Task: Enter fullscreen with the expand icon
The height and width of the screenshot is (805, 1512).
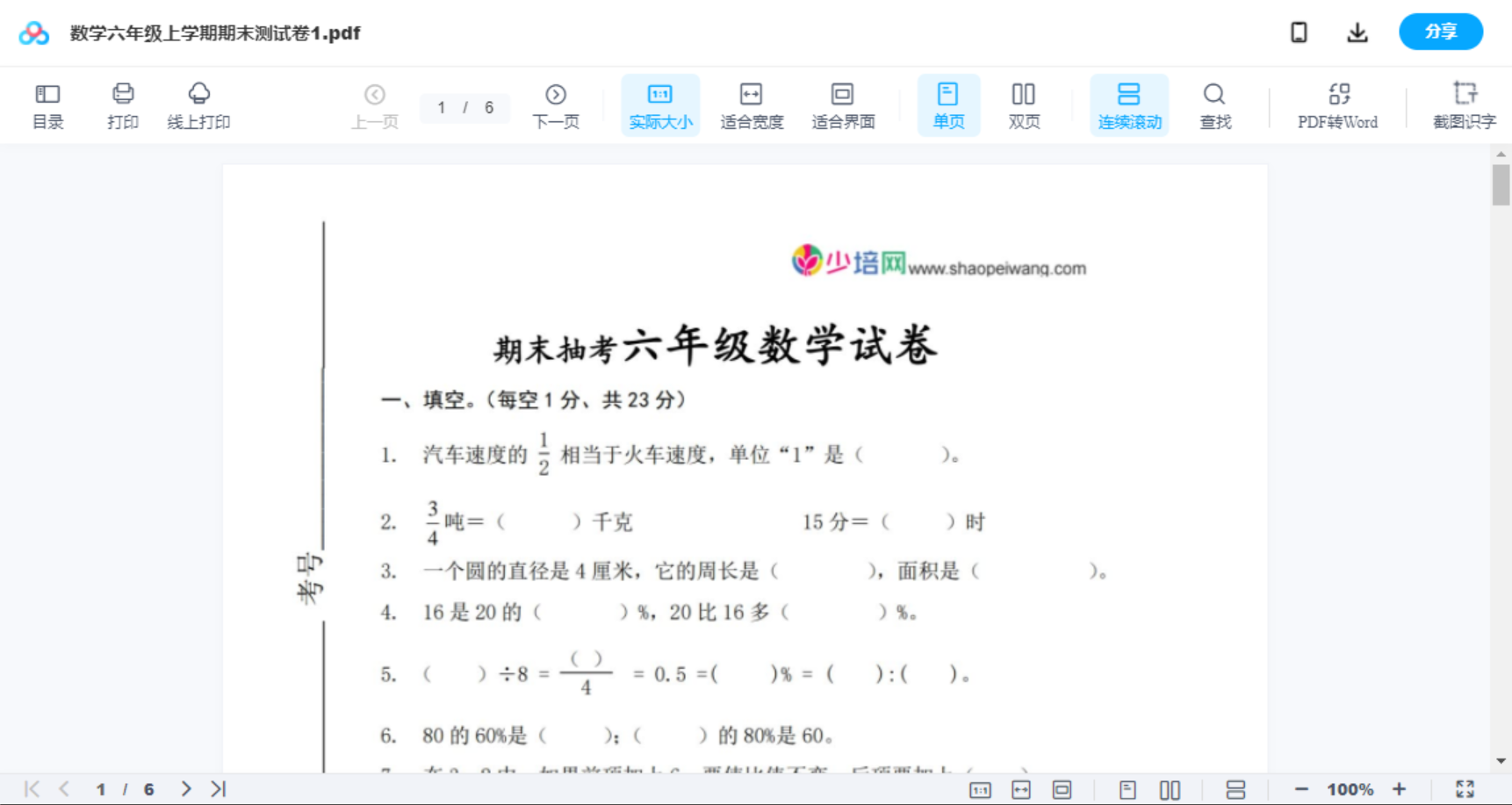Action: pos(1465,789)
